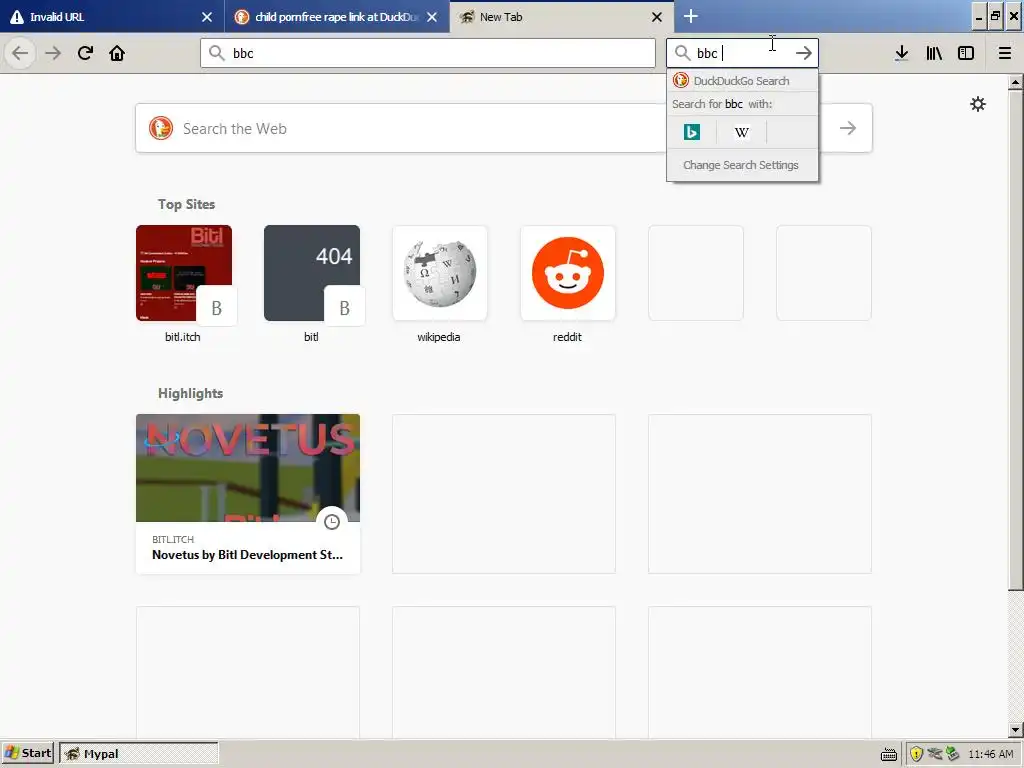The image size is (1024, 768).
Task: Click the Highlights heading
Action: [x=191, y=393]
